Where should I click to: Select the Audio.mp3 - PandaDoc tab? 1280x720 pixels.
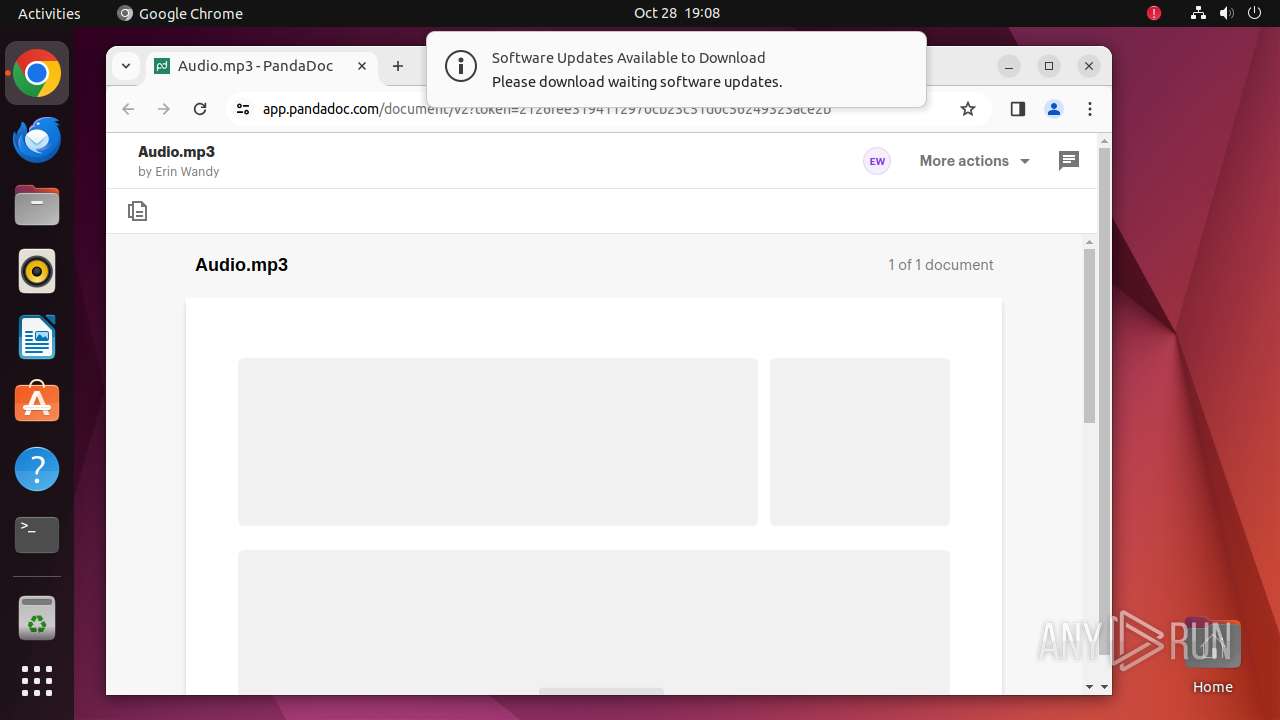(258, 66)
